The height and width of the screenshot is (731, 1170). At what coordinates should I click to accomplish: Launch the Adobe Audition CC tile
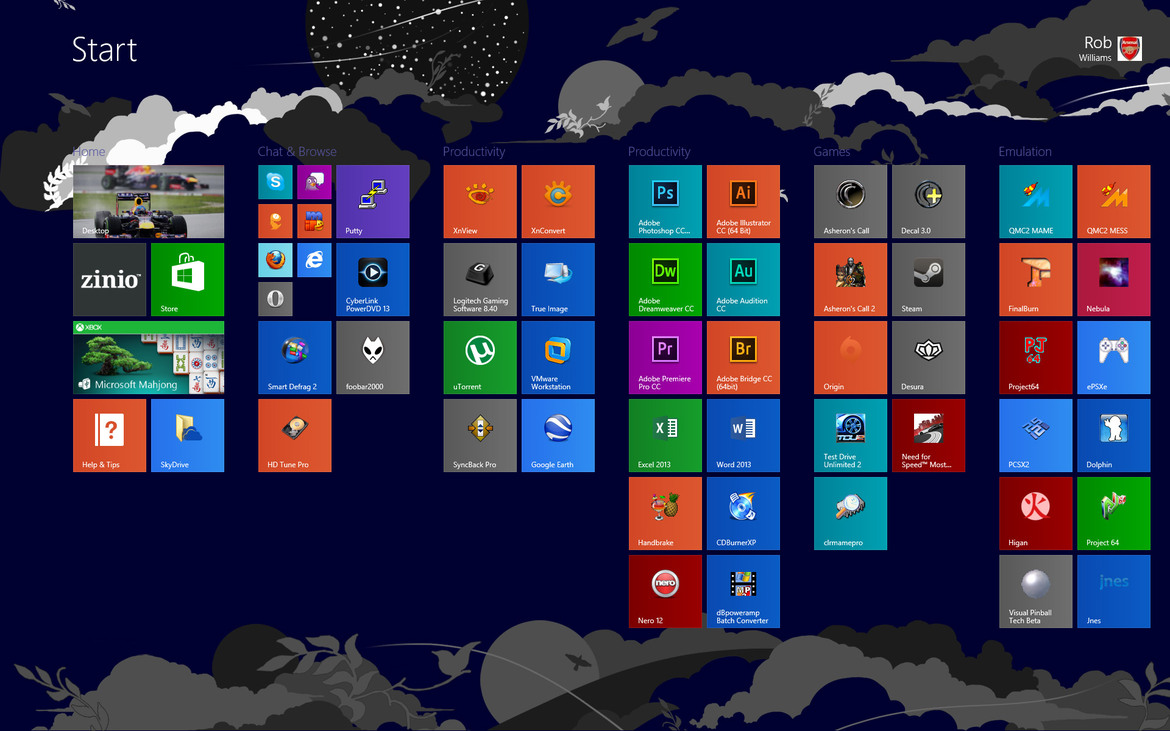coord(743,280)
